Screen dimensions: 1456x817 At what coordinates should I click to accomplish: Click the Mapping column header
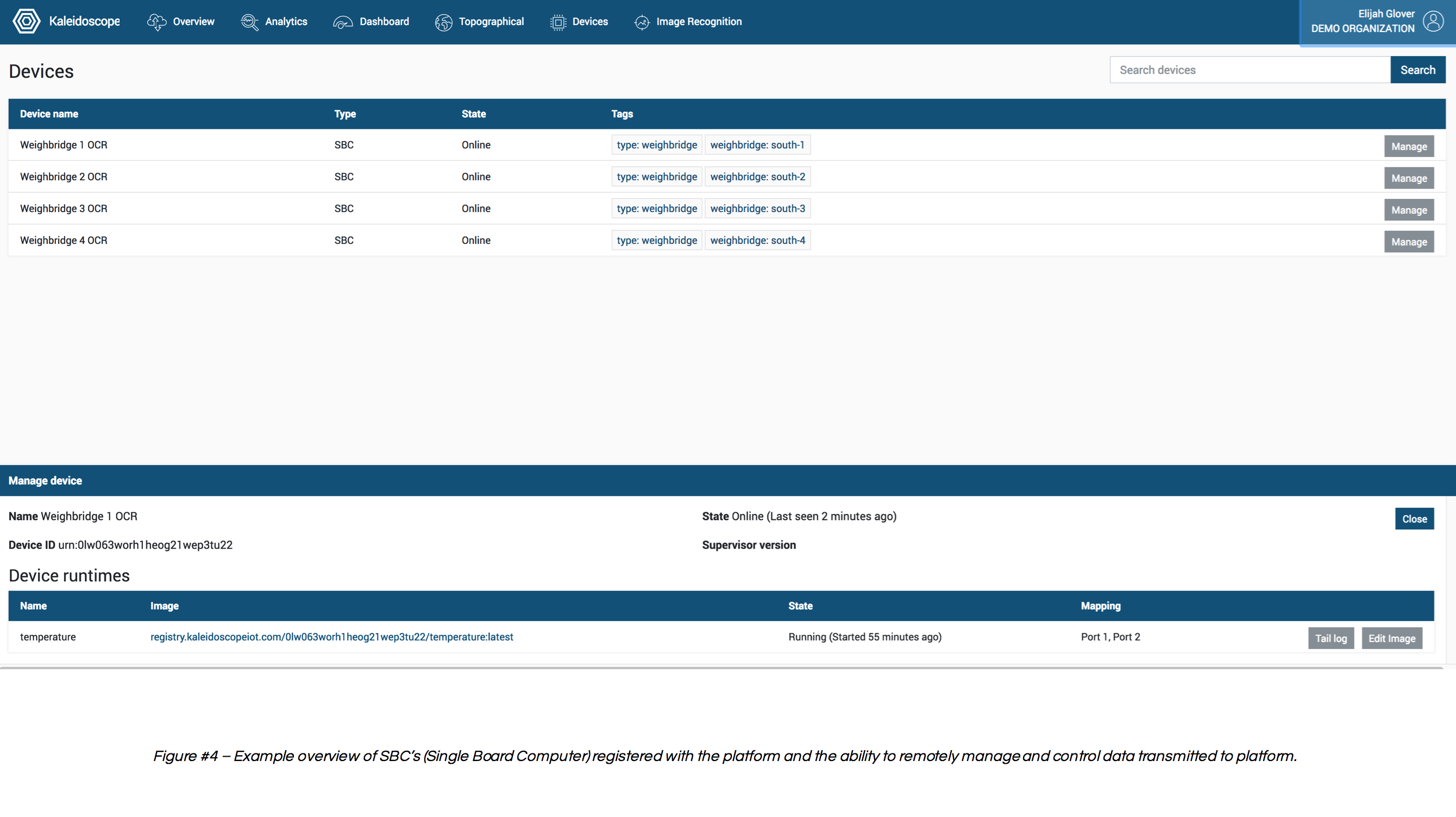click(1101, 606)
